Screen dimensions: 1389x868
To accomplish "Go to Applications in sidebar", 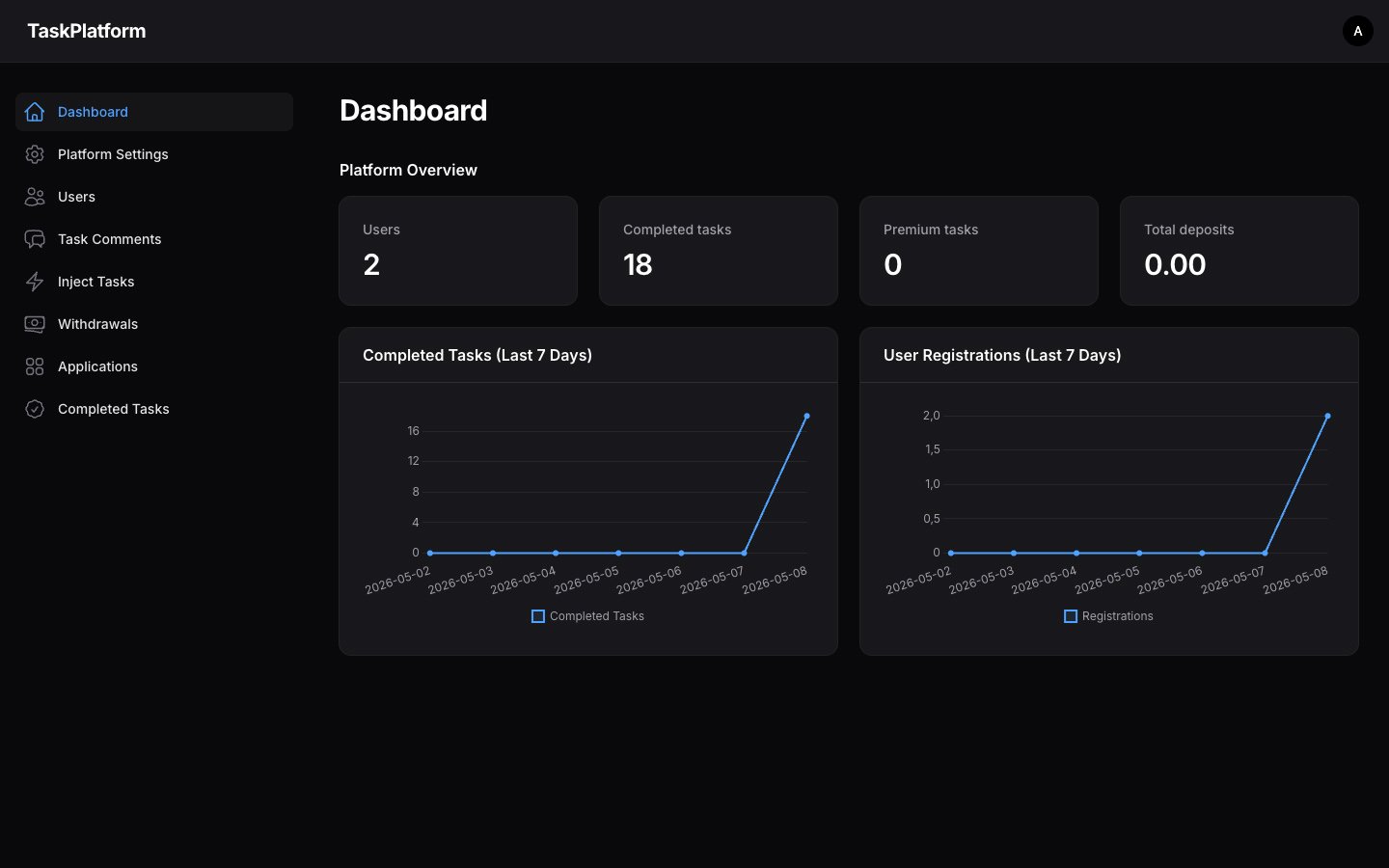I will coord(154,366).
